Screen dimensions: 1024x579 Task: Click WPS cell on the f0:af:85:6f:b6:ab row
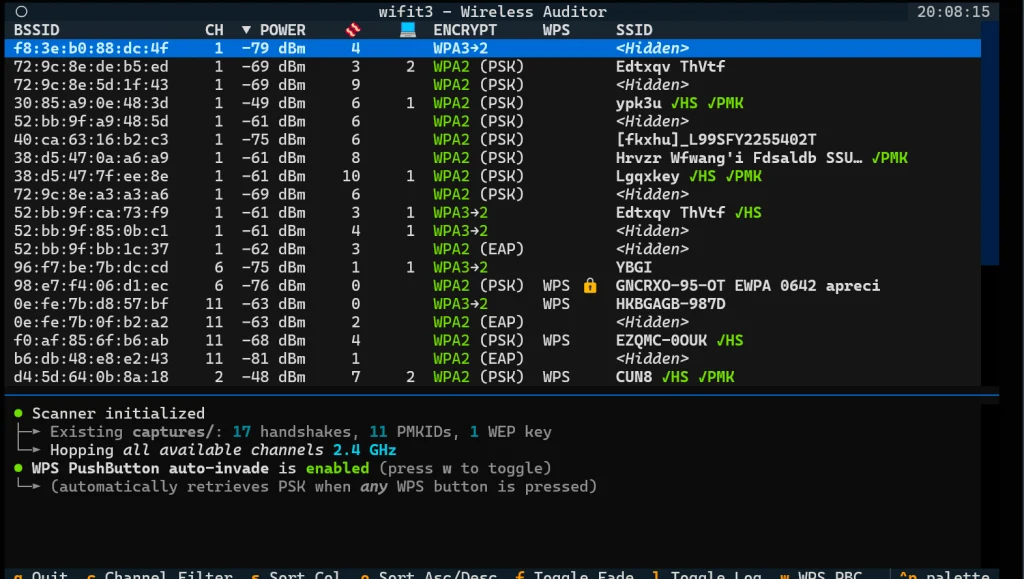(556, 341)
